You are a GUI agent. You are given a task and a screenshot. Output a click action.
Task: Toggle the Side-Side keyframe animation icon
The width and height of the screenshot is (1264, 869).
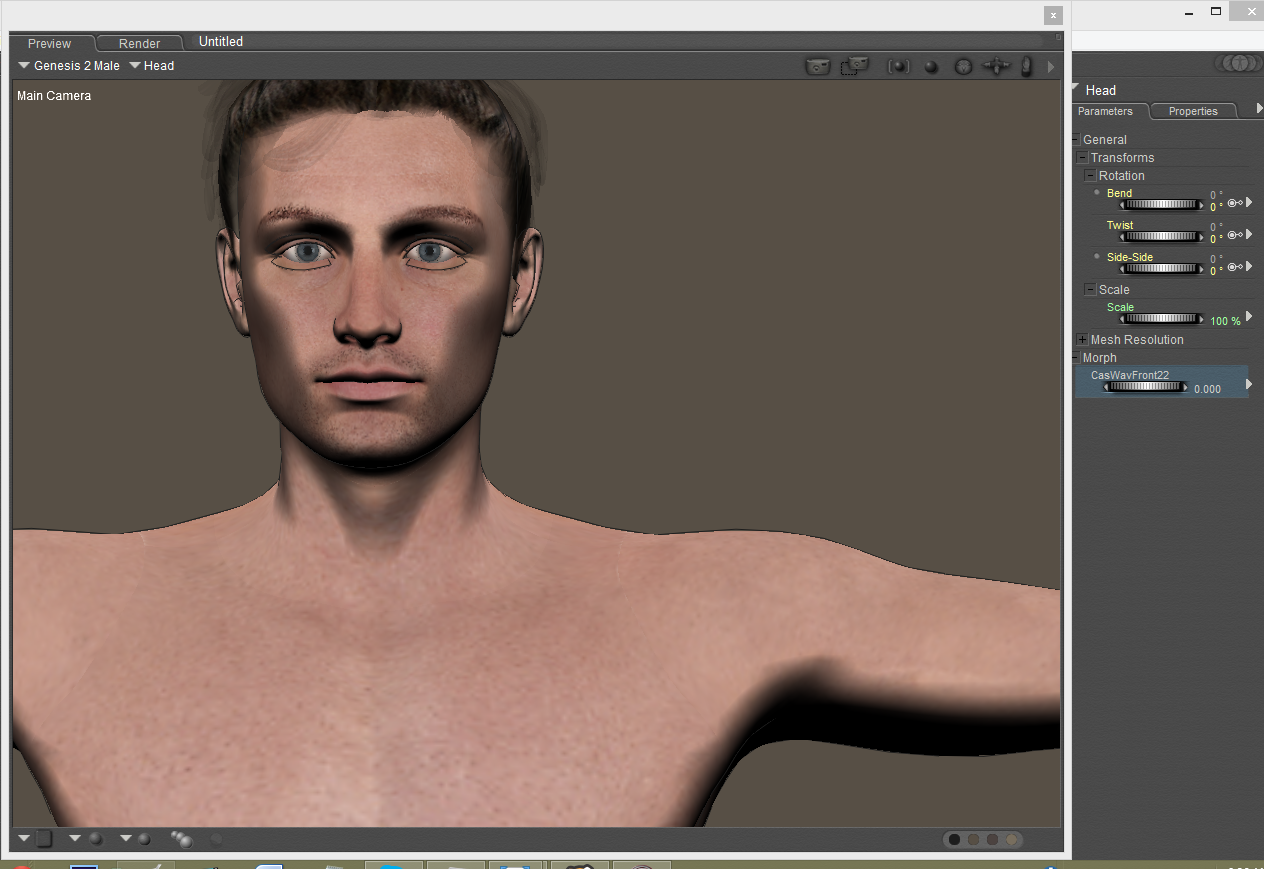[x=1235, y=267]
